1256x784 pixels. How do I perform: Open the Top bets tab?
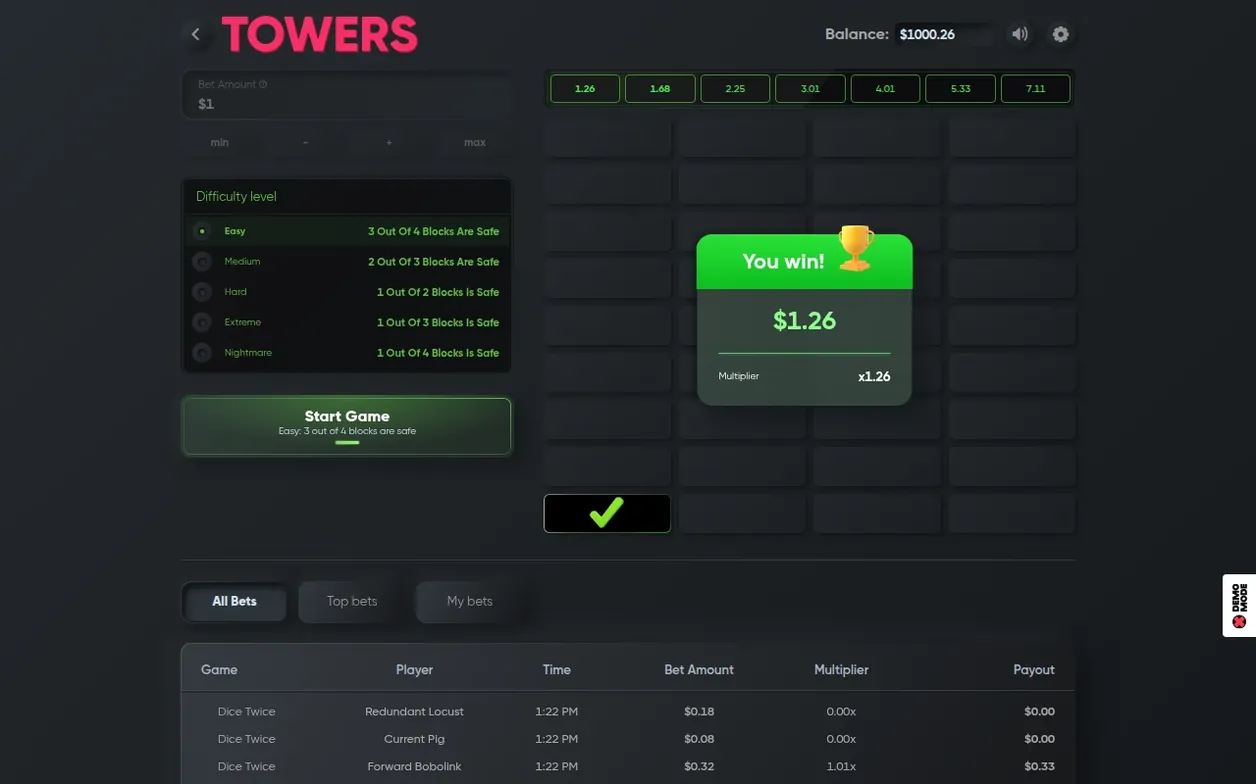tap(352, 601)
